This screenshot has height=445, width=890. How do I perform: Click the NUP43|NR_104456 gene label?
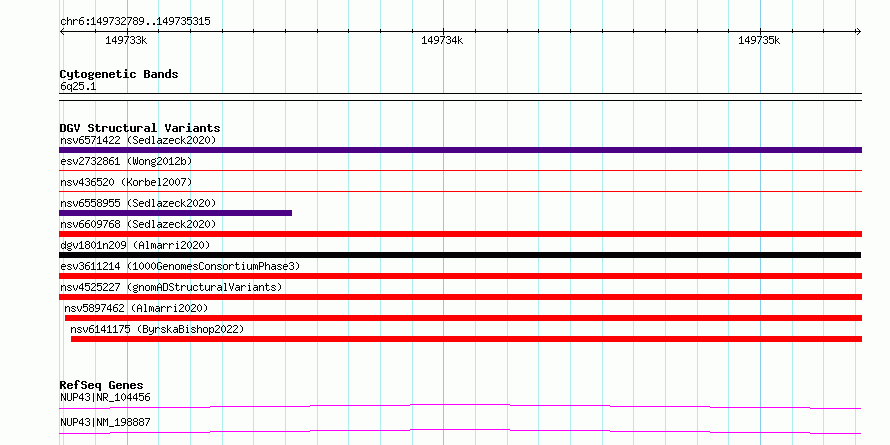pos(105,397)
